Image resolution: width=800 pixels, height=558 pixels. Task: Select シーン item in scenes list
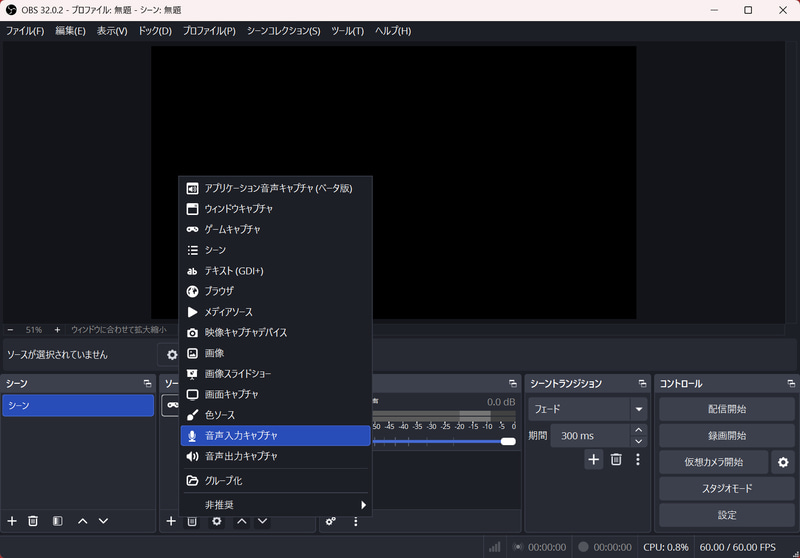[78, 405]
